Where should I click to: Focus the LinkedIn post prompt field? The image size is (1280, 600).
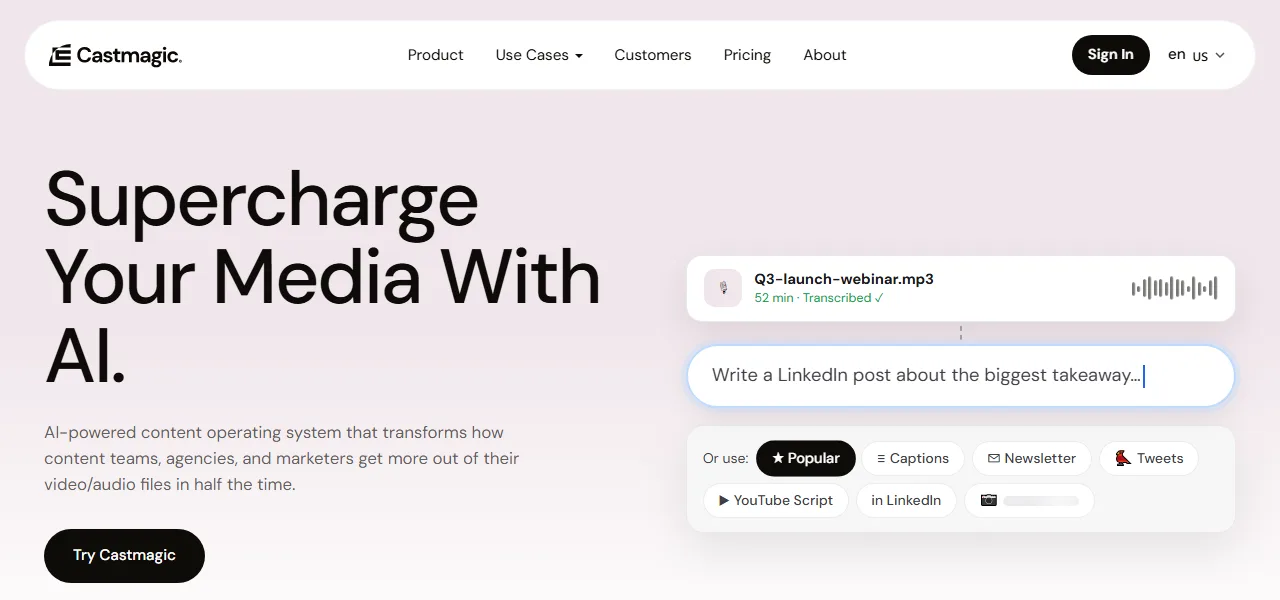click(961, 376)
